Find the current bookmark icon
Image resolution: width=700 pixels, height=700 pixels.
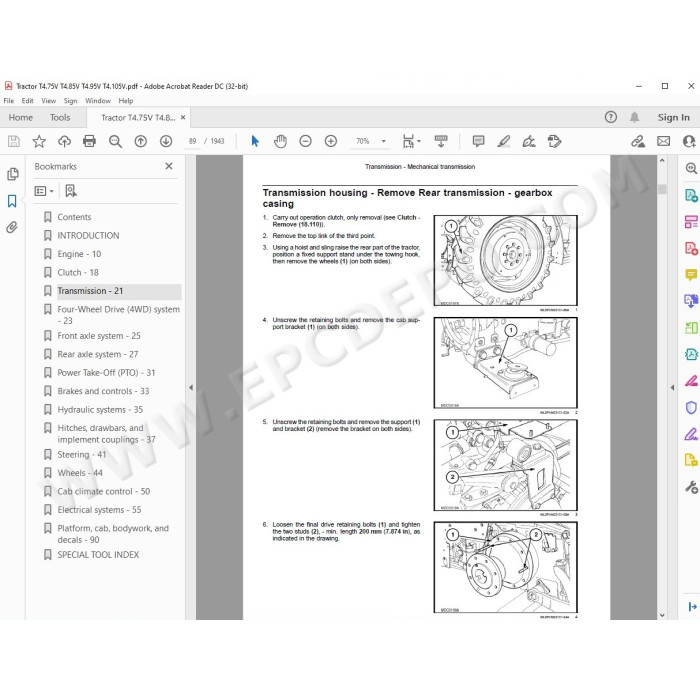click(x=71, y=191)
